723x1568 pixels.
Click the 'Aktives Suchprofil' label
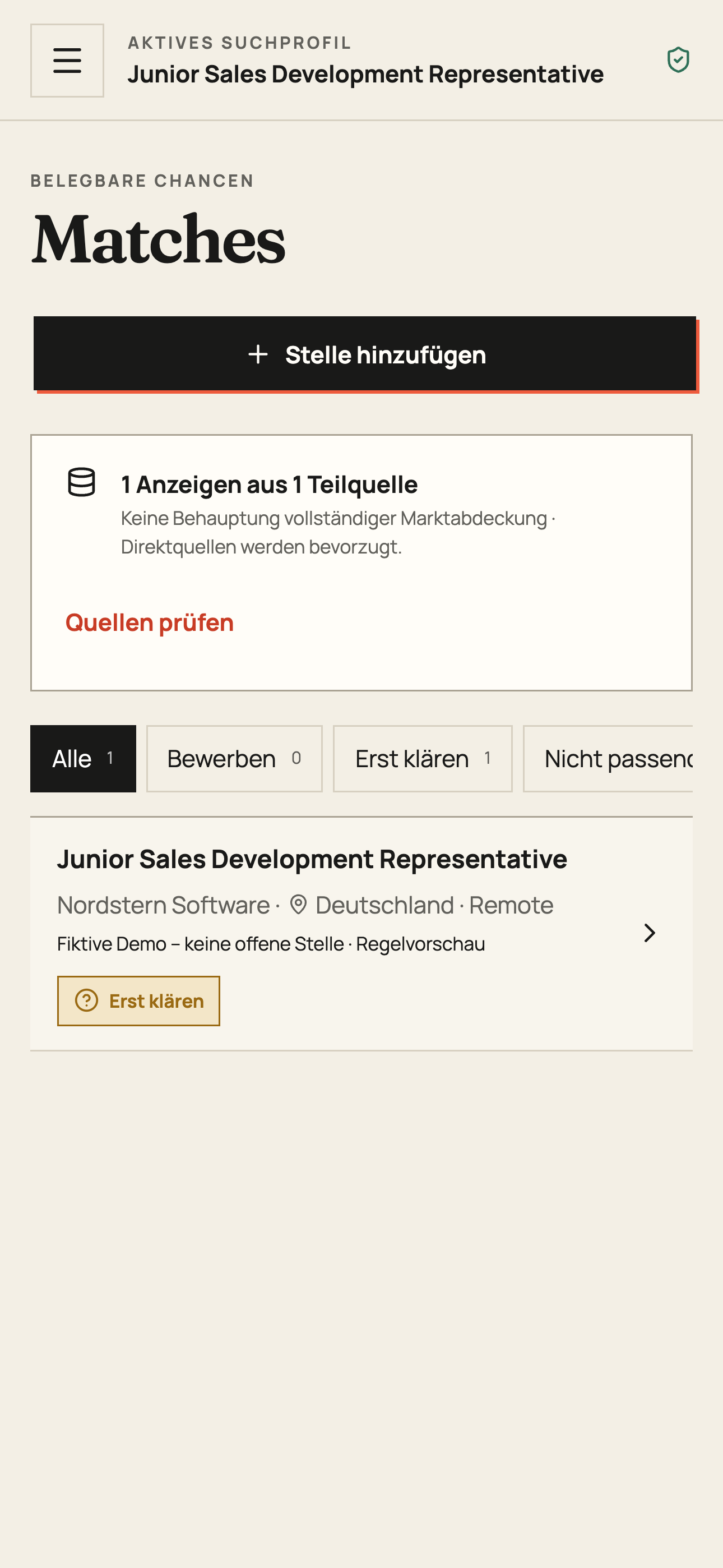240,43
